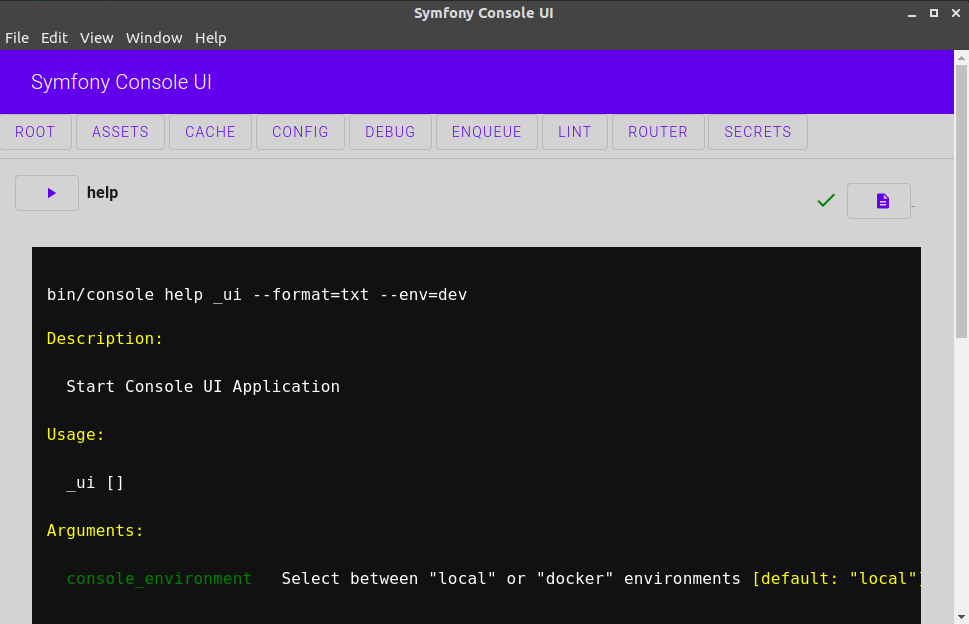Select the ROUTER tab
This screenshot has width=969, height=624.
pos(658,132)
